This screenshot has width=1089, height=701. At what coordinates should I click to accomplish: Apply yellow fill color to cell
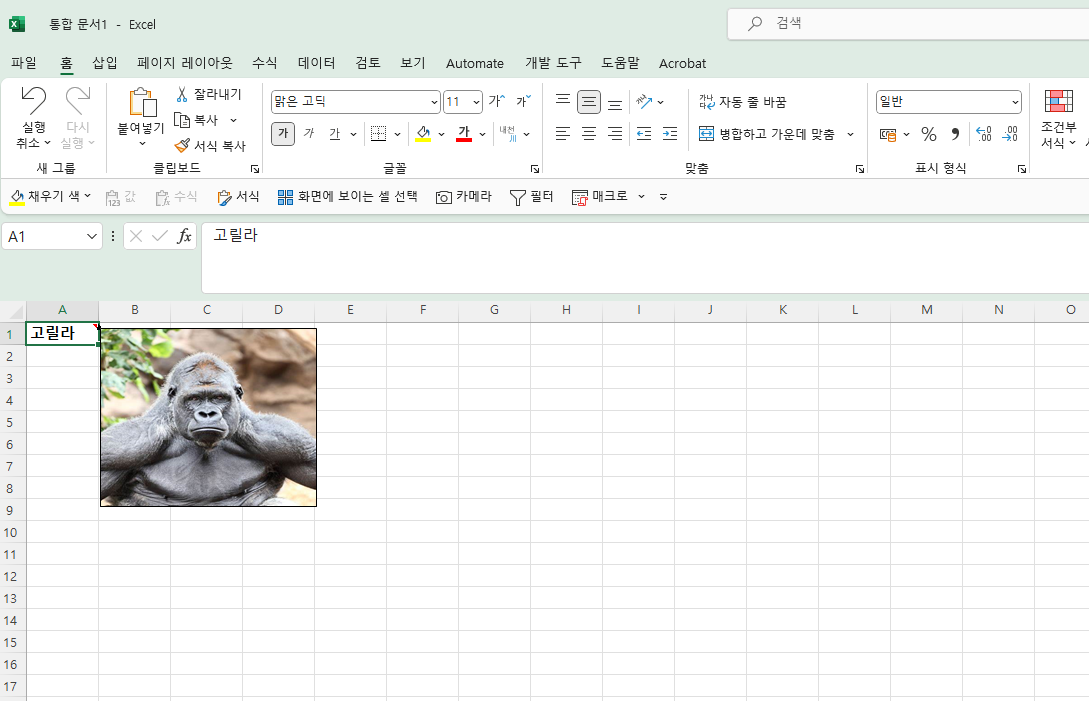click(423, 133)
